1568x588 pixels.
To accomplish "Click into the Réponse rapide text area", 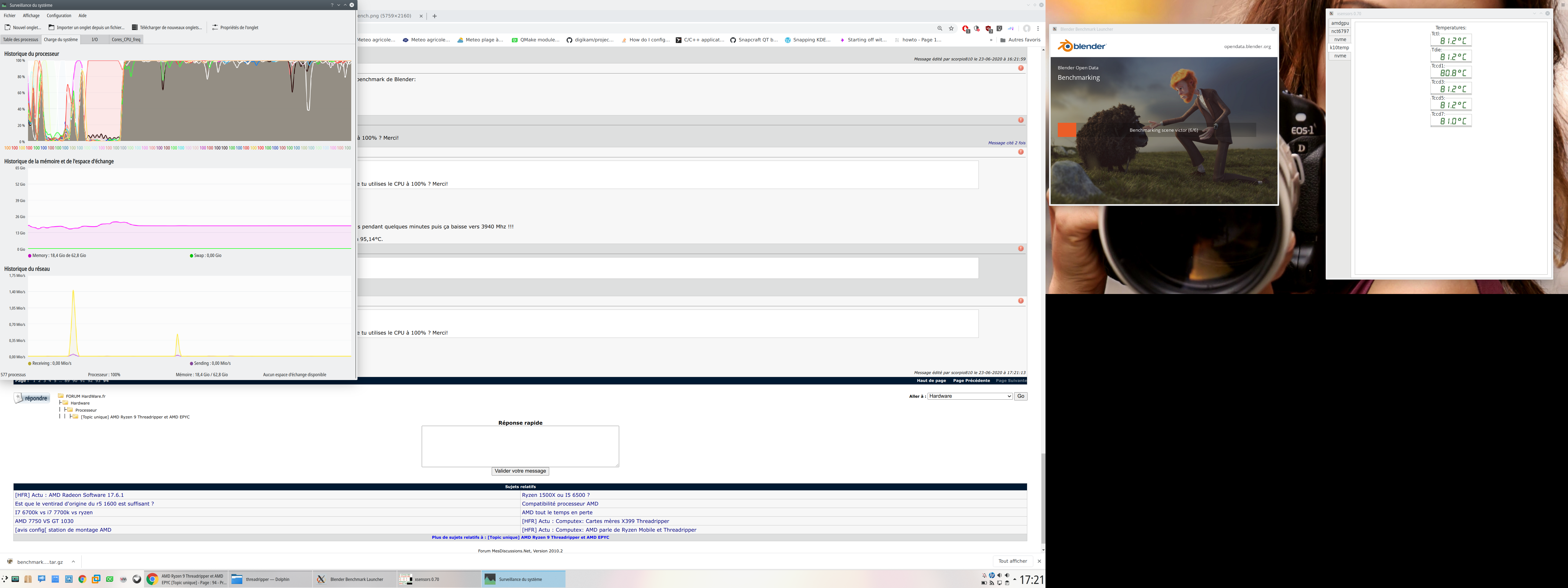I will pyautogui.click(x=520, y=446).
